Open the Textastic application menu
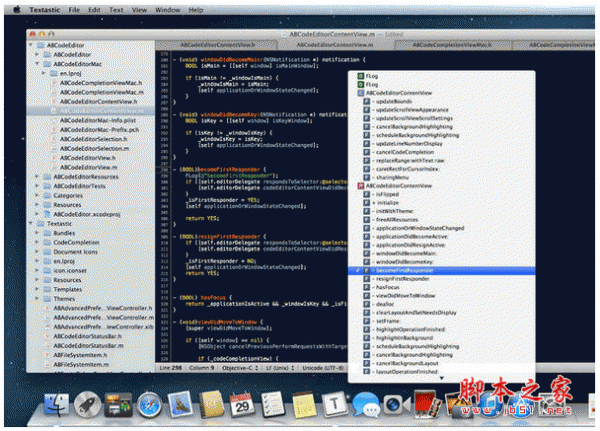 point(44,10)
